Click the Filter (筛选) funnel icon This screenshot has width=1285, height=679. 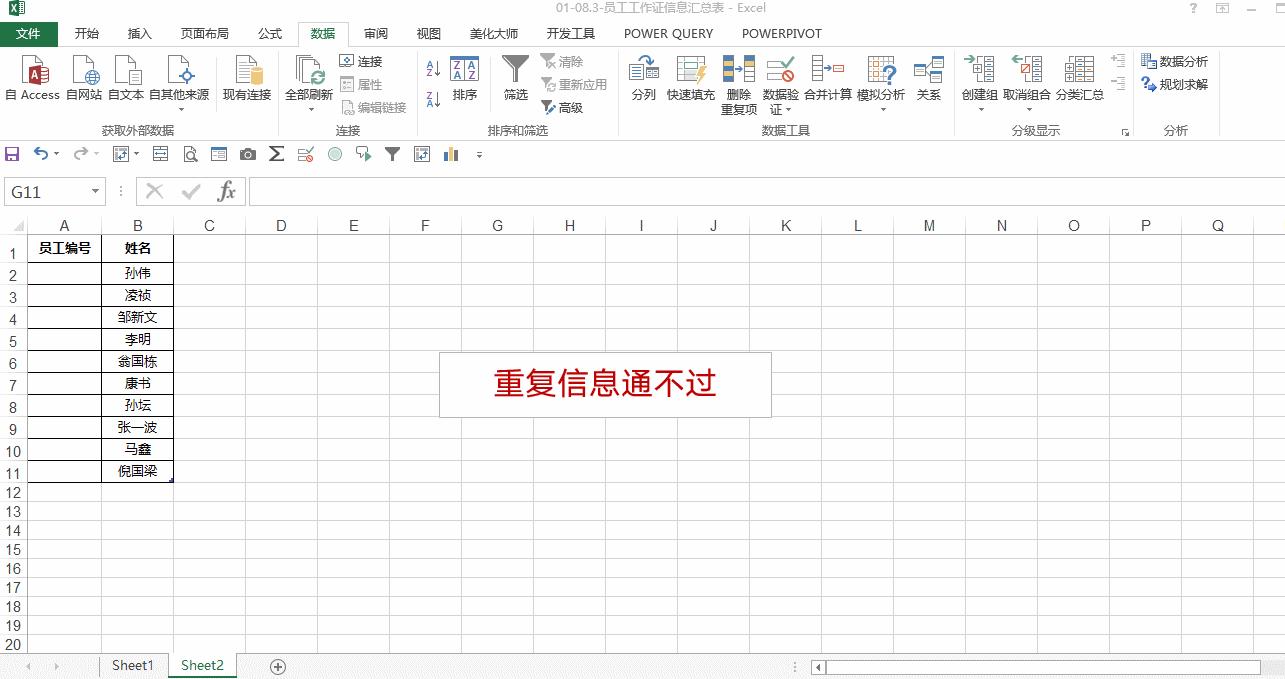[x=516, y=69]
